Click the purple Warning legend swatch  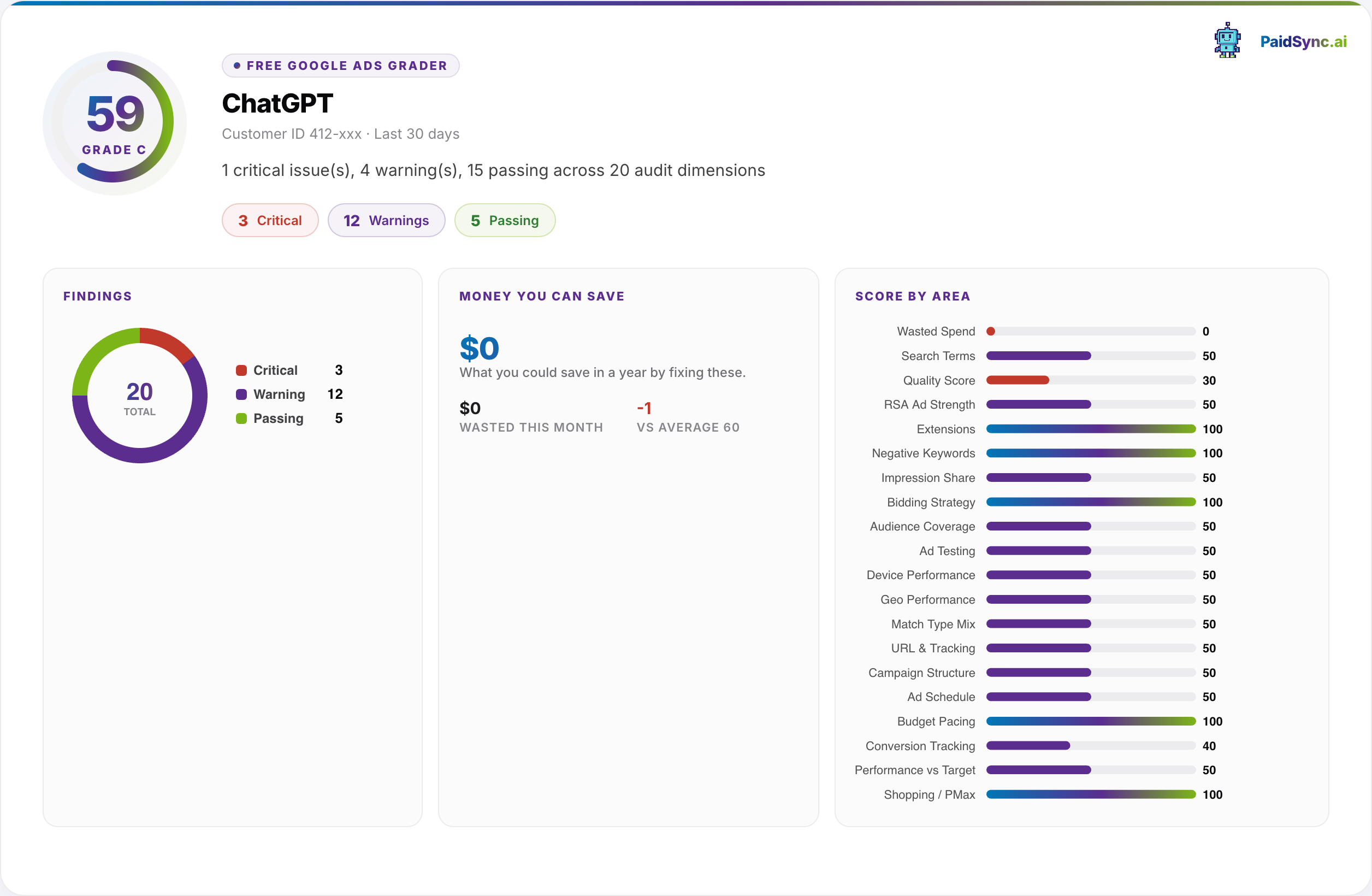241,394
